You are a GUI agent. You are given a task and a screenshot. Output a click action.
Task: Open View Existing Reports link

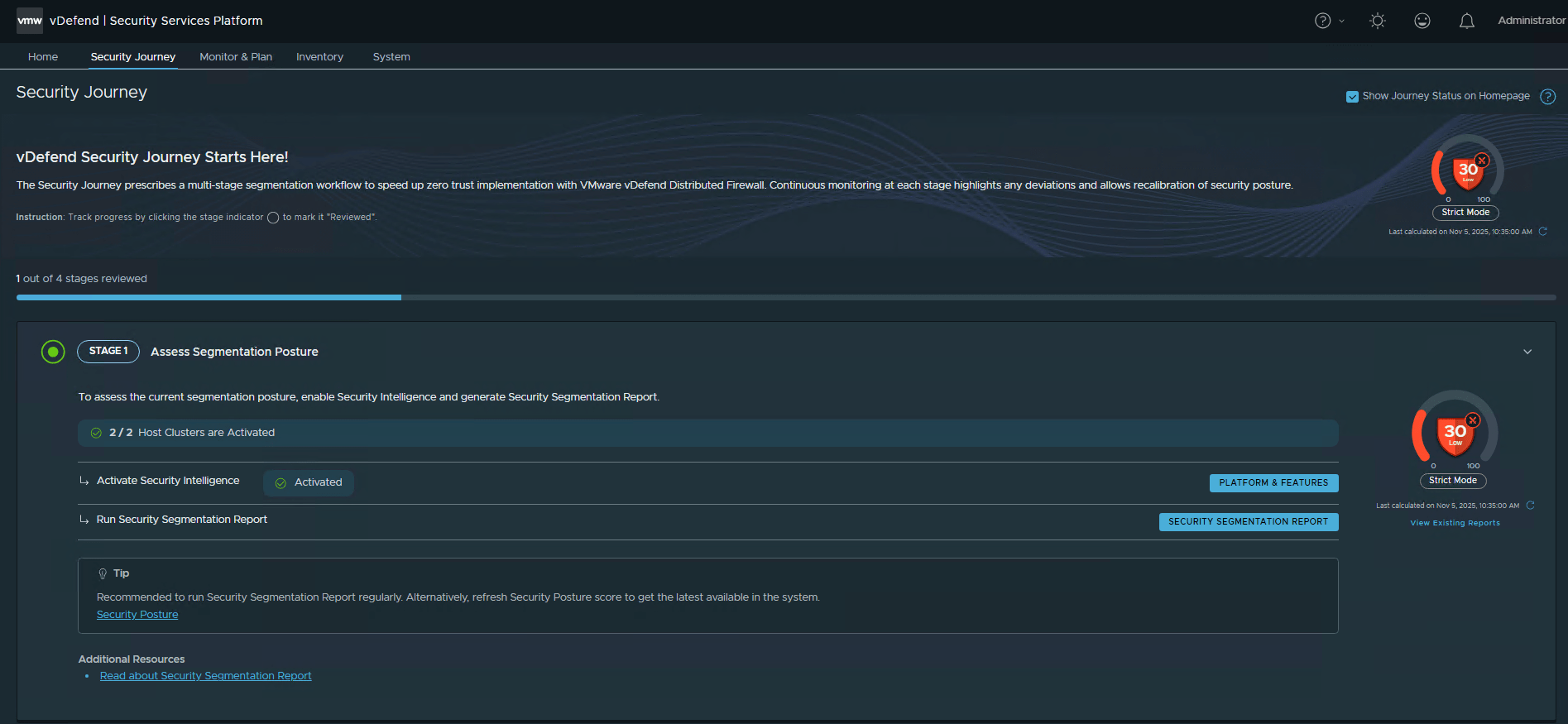pos(1455,523)
